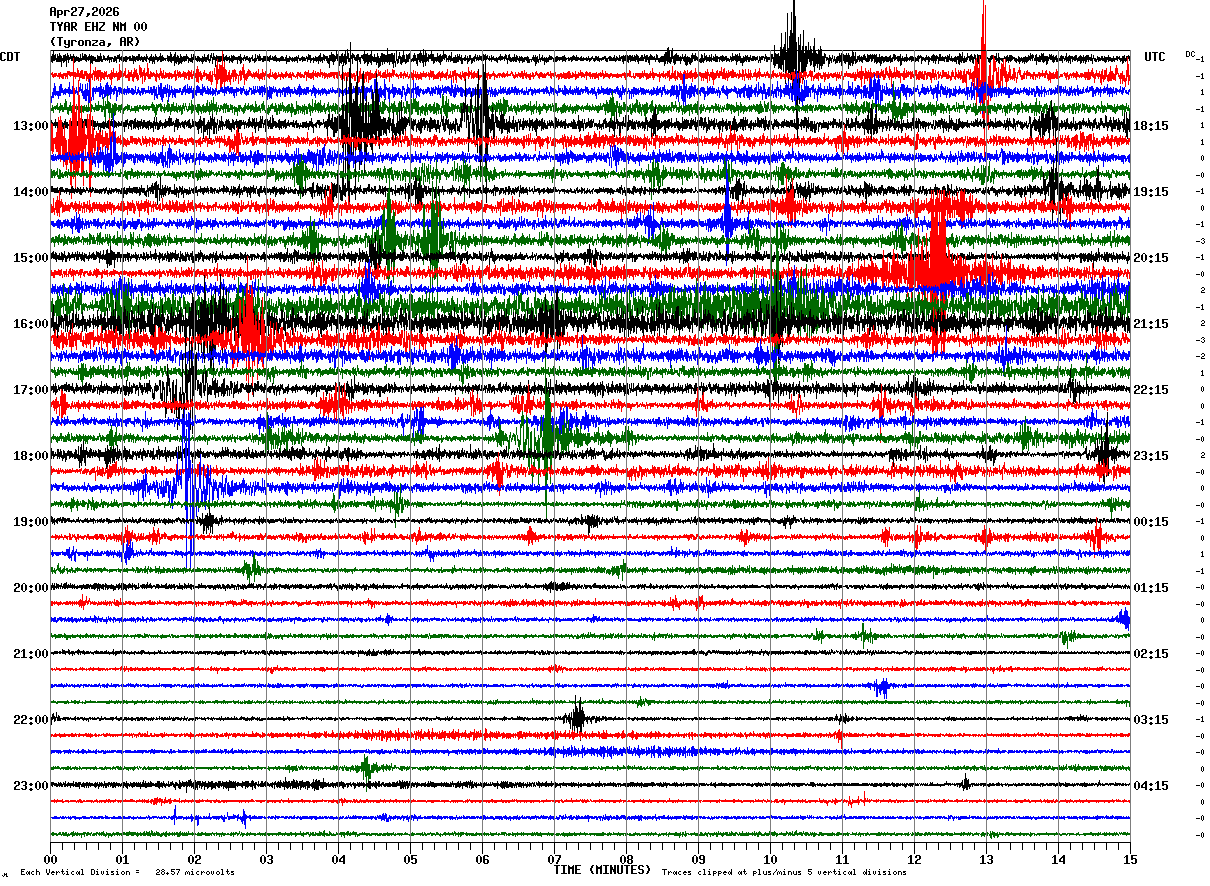This screenshot has width=1210, height=886.
Task: Click the 20:15 UTC time label
Action: click(x=1151, y=258)
